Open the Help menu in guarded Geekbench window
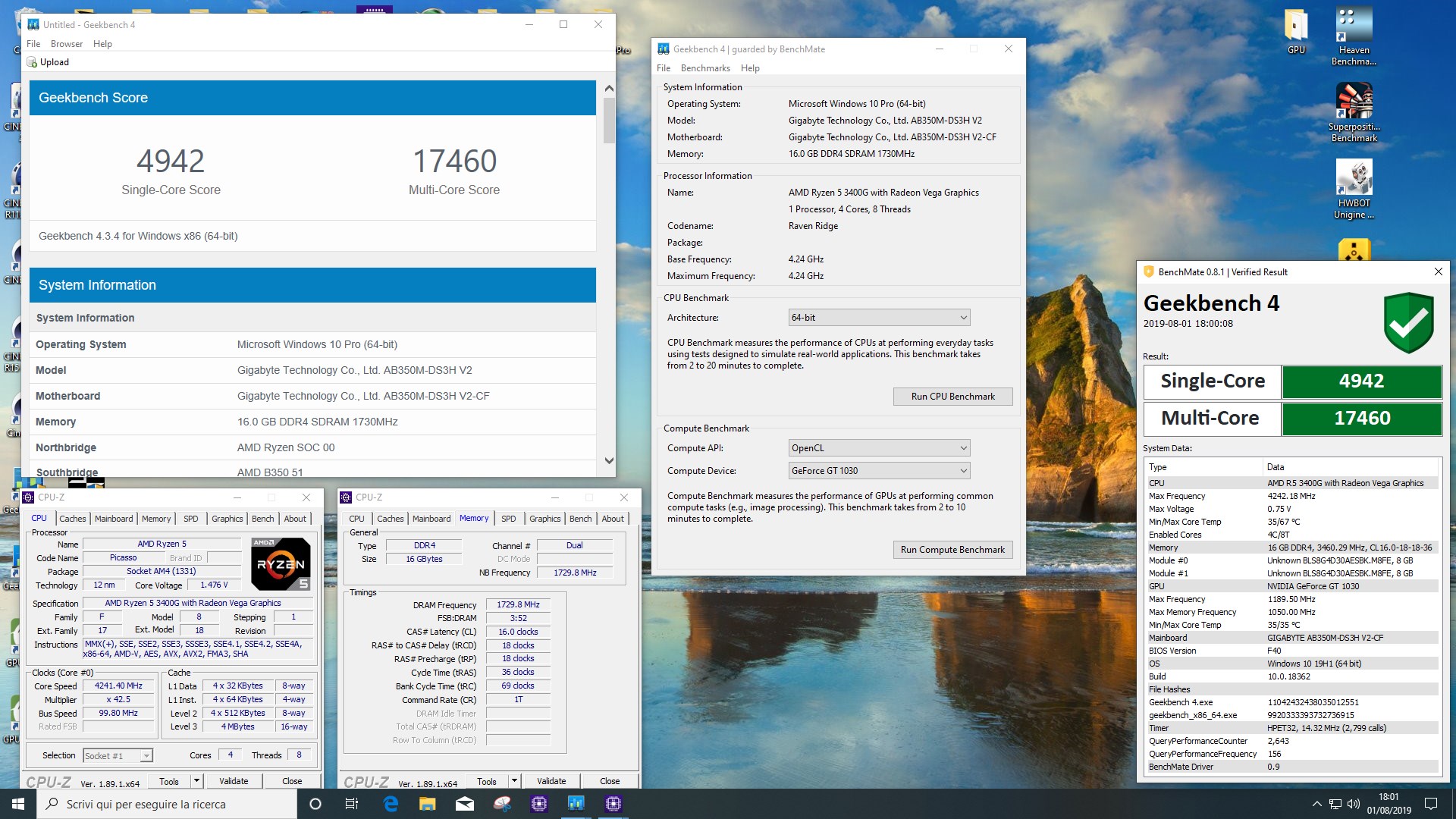The height and width of the screenshot is (819, 1456). click(750, 68)
